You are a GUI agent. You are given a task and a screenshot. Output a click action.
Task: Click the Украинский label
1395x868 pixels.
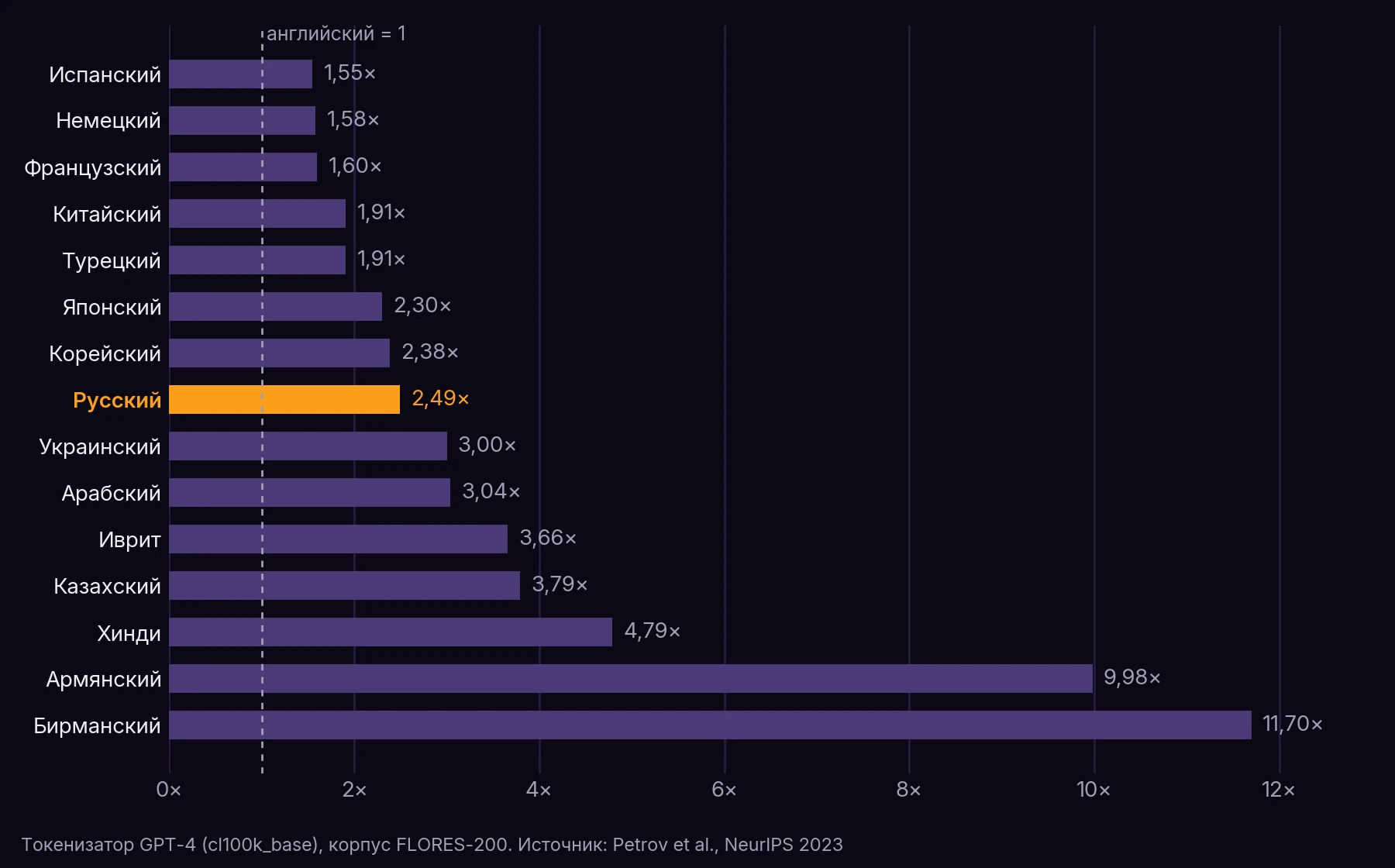[x=100, y=446]
